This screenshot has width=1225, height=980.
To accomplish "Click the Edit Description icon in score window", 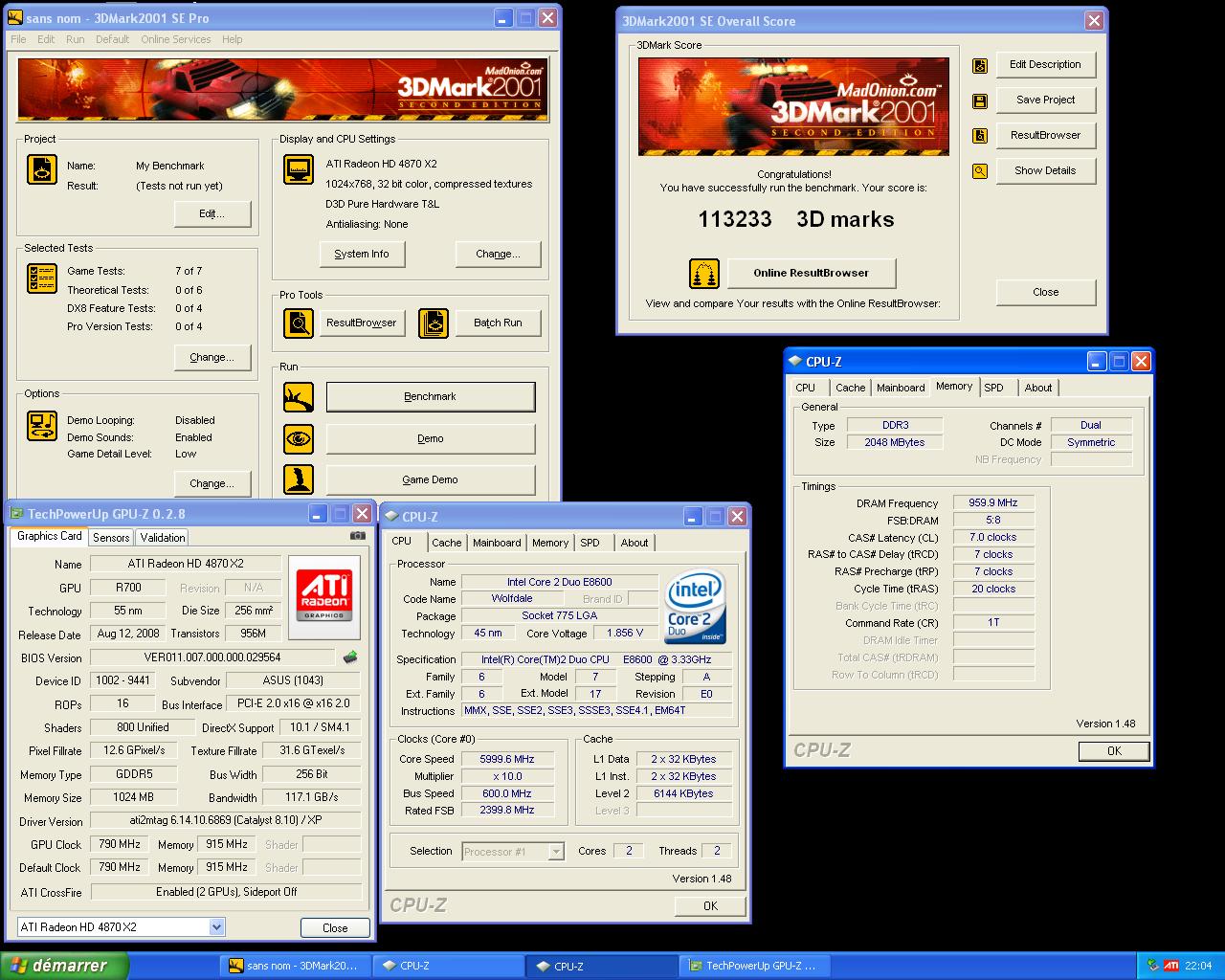I will click(x=980, y=66).
